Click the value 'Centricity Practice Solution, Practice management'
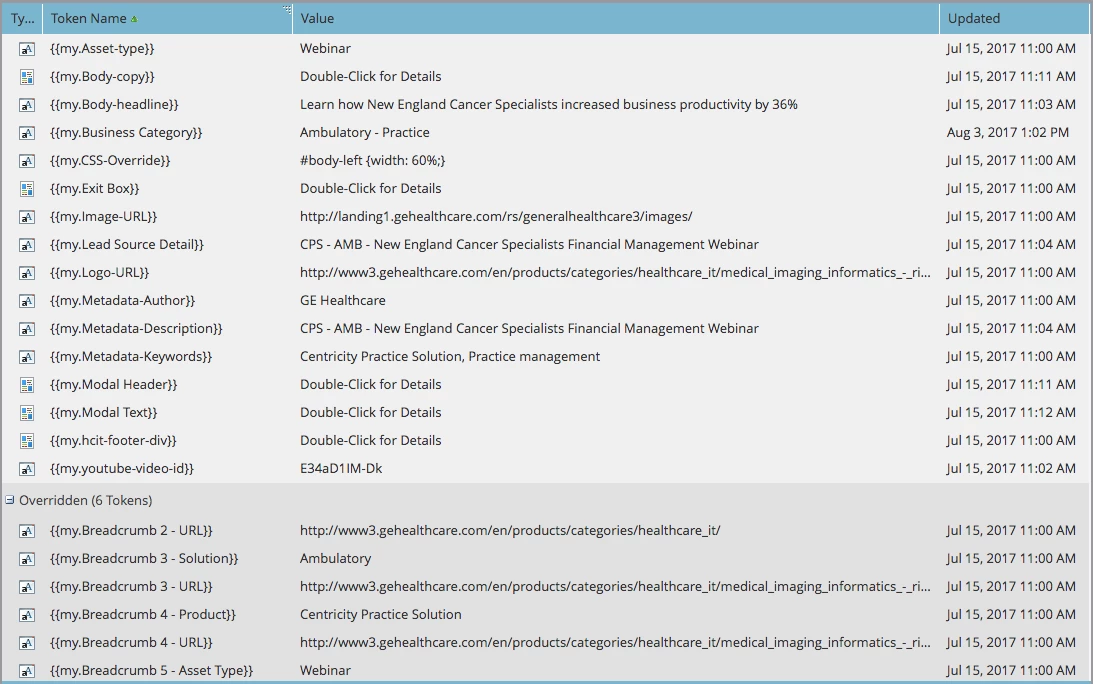Viewport: 1093px width, 684px height. [x=450, y=356]
